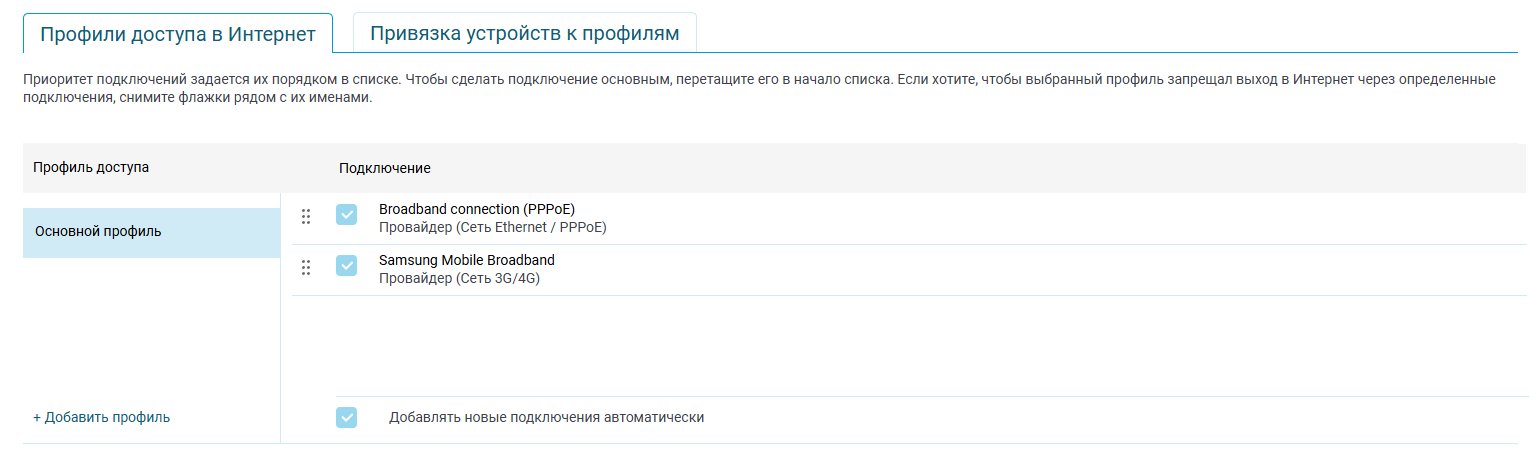Viewport: 1529px width, 467px height.
Task: Click the blank area under Основной профиль
Action: [x=150, y=330]
